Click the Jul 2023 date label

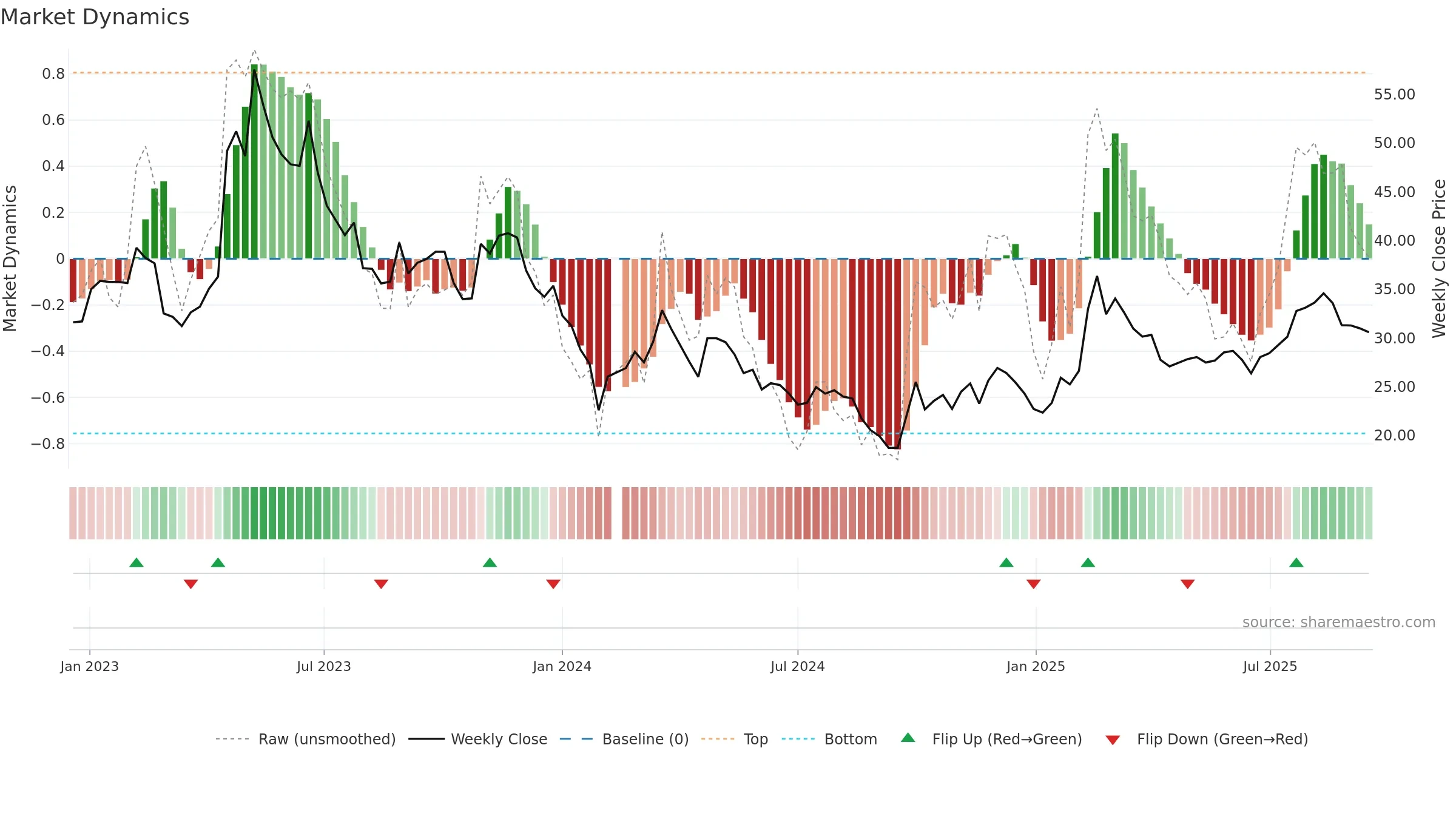pos(324,666)
